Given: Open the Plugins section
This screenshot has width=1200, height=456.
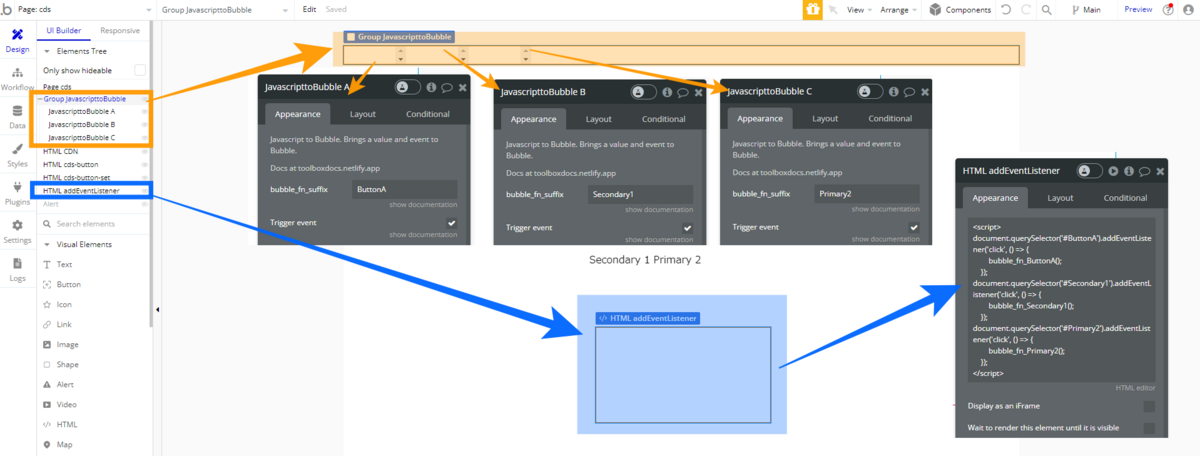Looking at the screenshot, I should click(x=17, y=192).
